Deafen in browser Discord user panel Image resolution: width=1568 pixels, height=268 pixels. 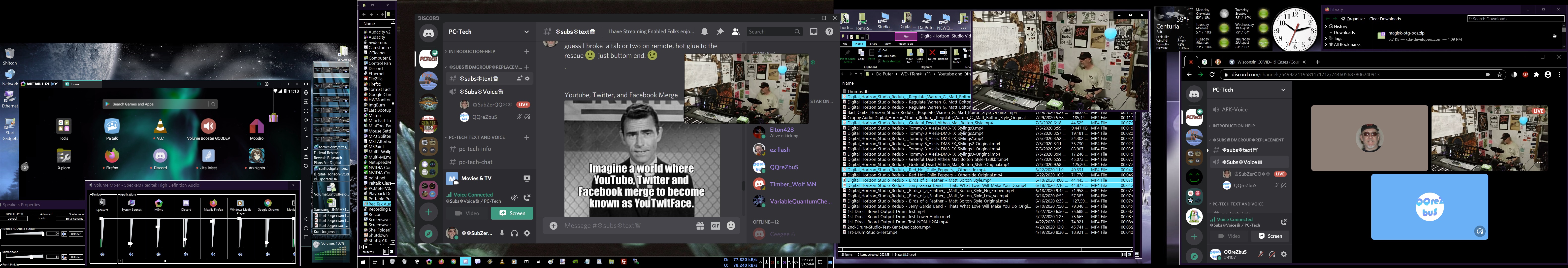1272,254
